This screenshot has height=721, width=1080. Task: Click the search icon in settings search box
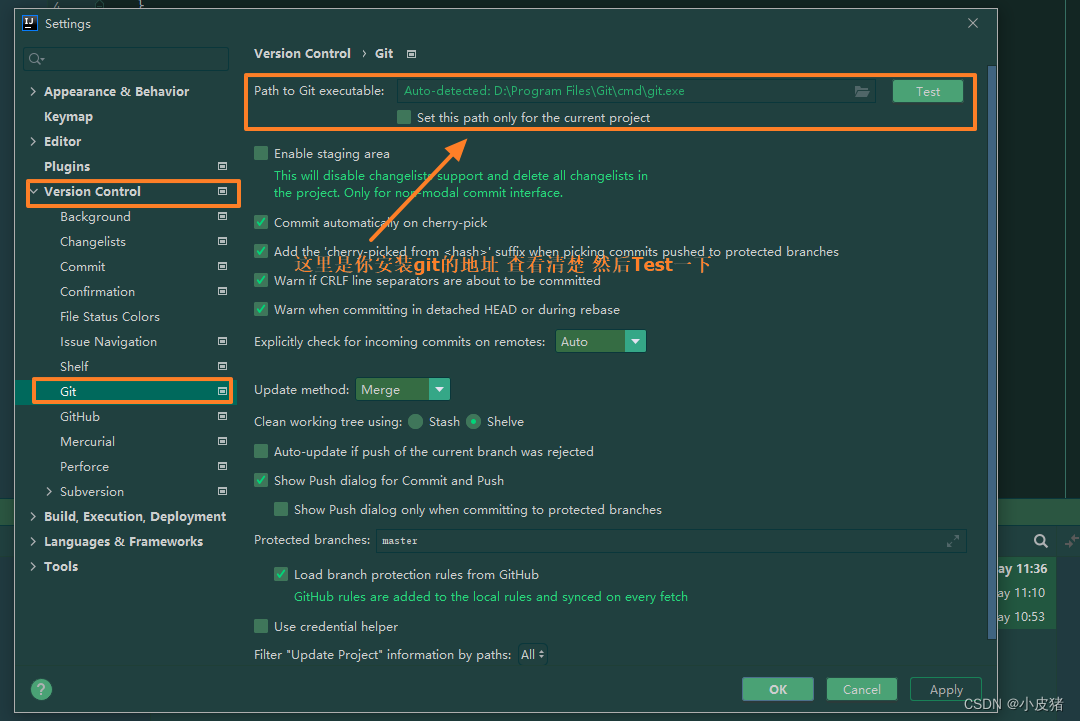(x=37, y=59)
